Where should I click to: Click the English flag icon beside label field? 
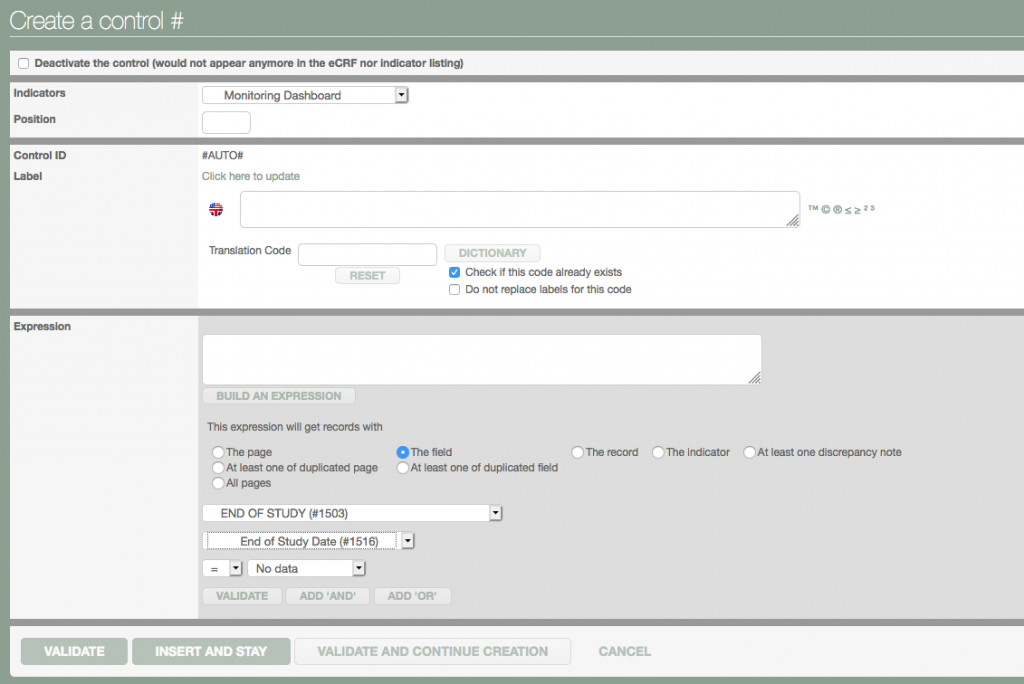click(216, 210)
